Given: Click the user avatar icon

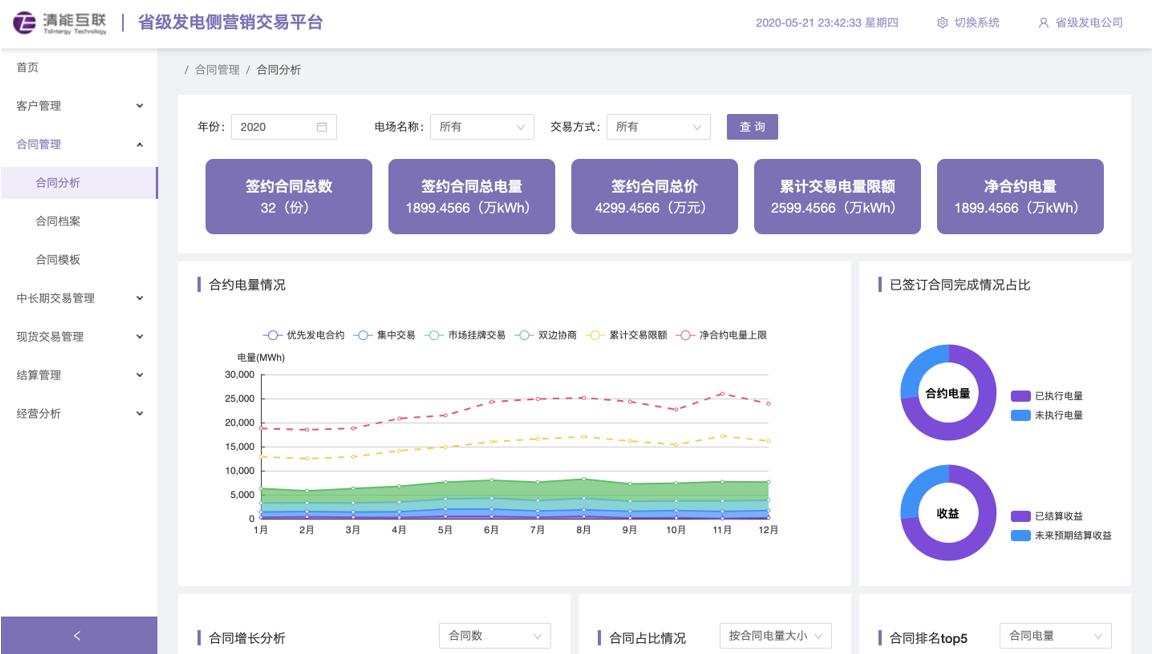Looking at the screenshot, I should (1043, 23).
